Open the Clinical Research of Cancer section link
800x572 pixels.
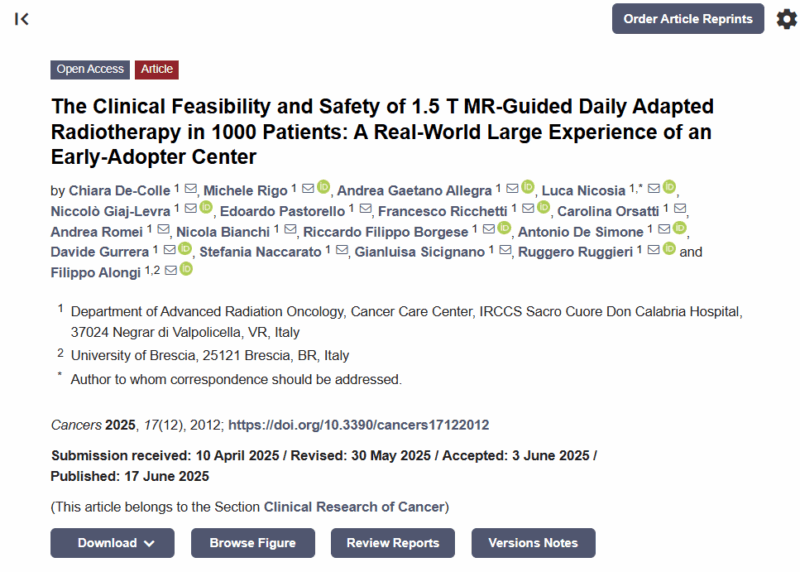click(x=354, y=507)
